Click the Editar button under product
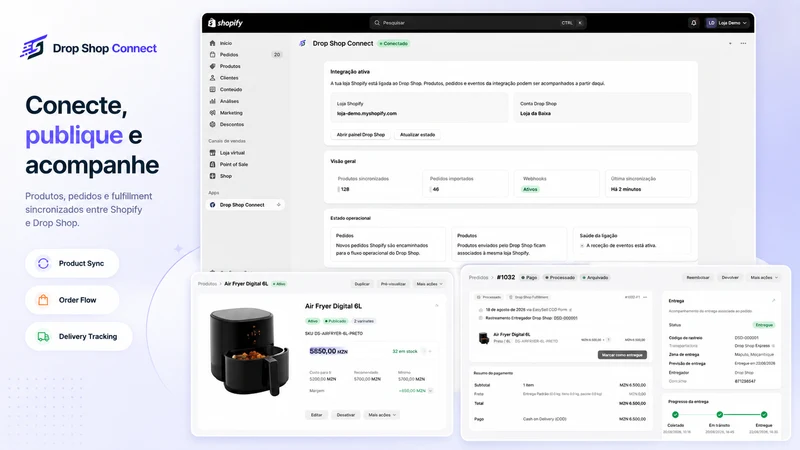 point(316,415)
